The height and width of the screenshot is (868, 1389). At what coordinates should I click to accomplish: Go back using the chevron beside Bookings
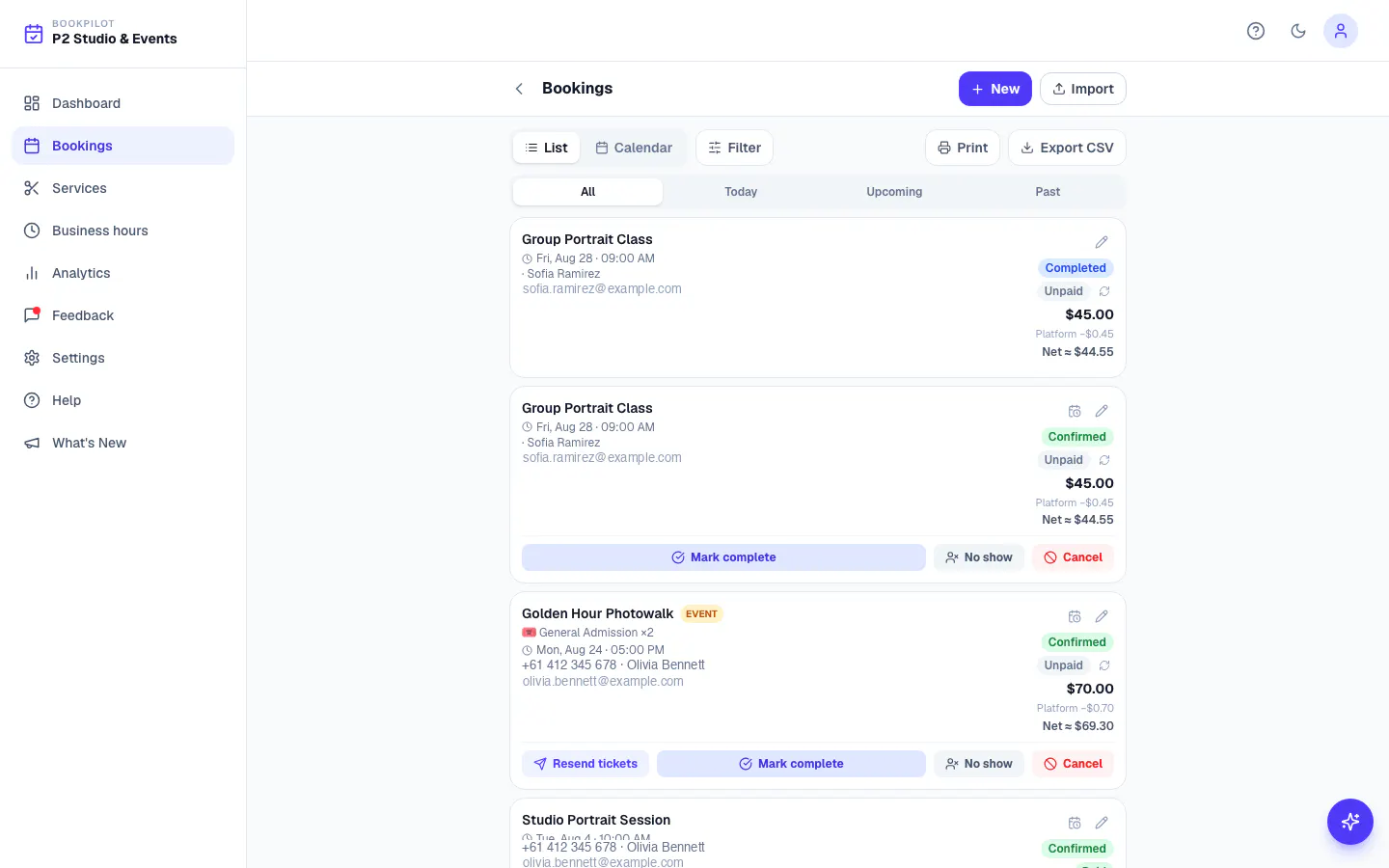[519, 89]
